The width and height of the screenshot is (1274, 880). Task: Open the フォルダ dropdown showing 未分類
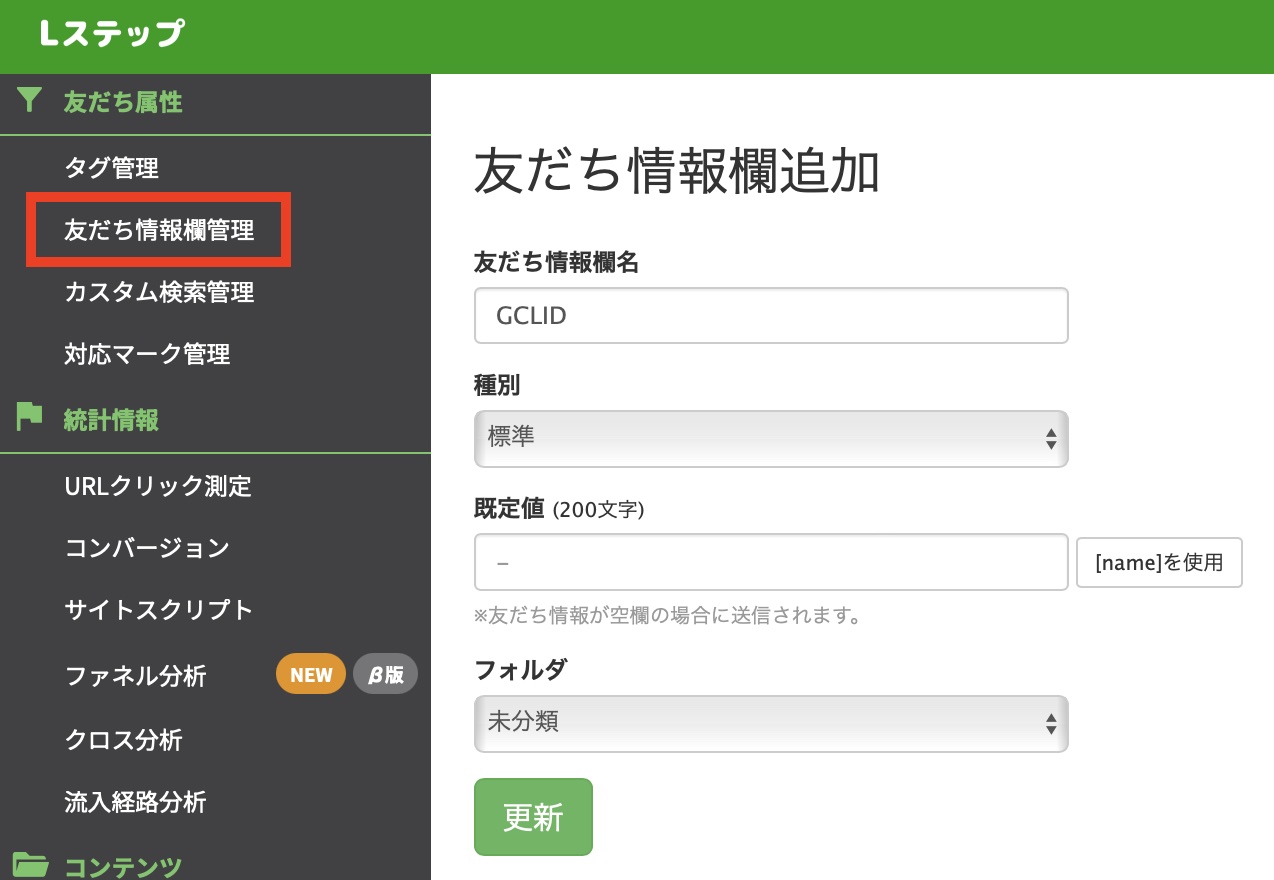[x=770, y=723]
